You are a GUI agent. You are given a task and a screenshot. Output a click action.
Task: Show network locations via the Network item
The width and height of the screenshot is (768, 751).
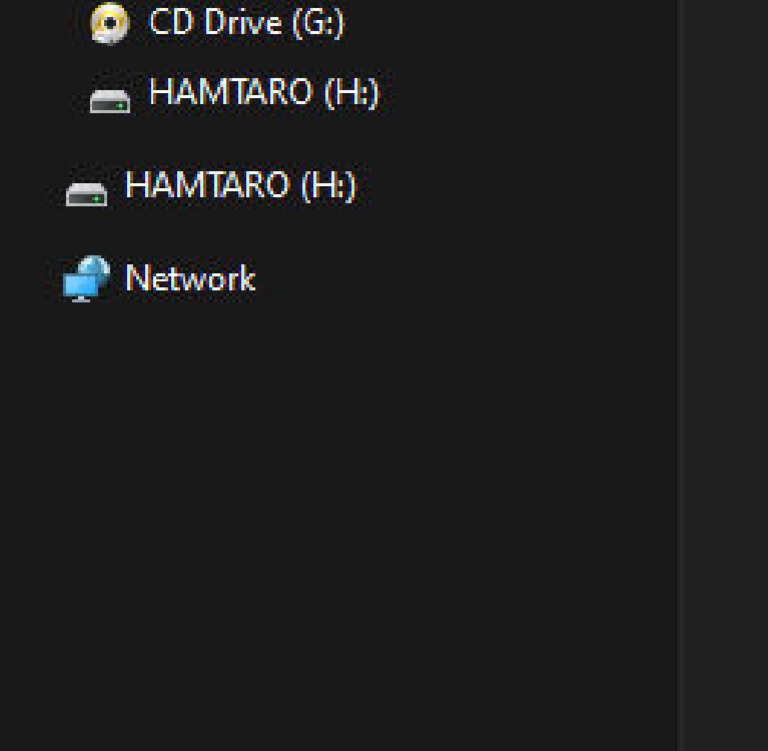(x=189, y=278)
